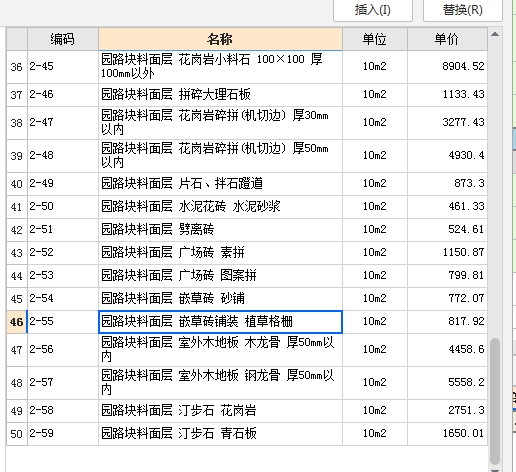Click the price 817.92
Screen dimensions: 516x472
click(x=466, y=321)
